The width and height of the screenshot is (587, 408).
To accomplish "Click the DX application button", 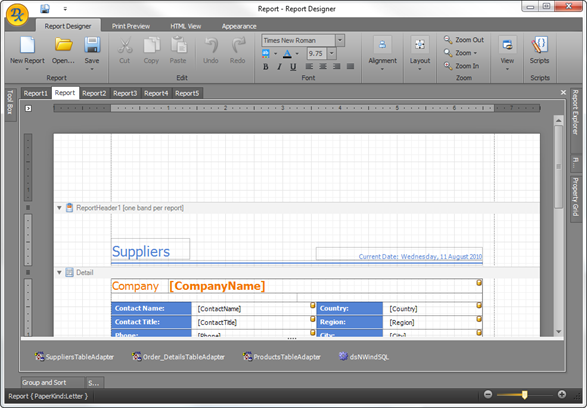I will coord(18,14).
